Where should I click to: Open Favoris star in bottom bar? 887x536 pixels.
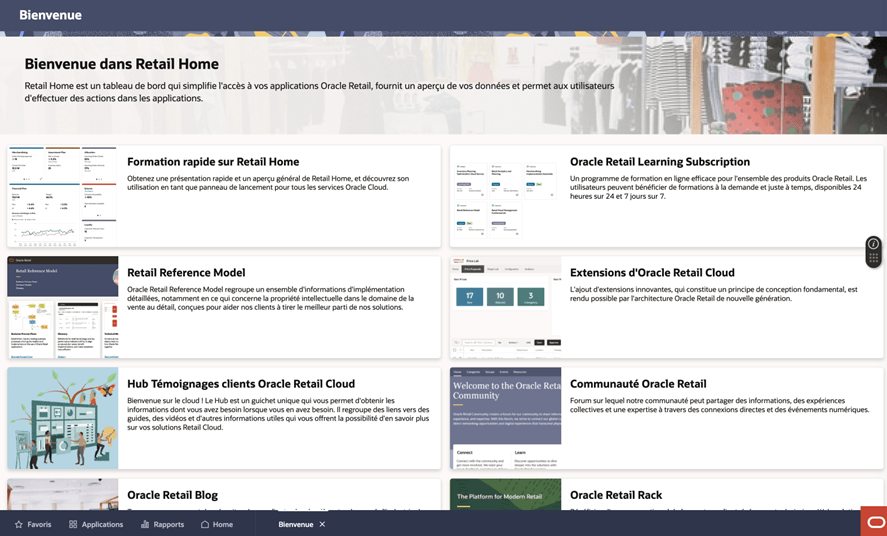click(x=33, y=524)
